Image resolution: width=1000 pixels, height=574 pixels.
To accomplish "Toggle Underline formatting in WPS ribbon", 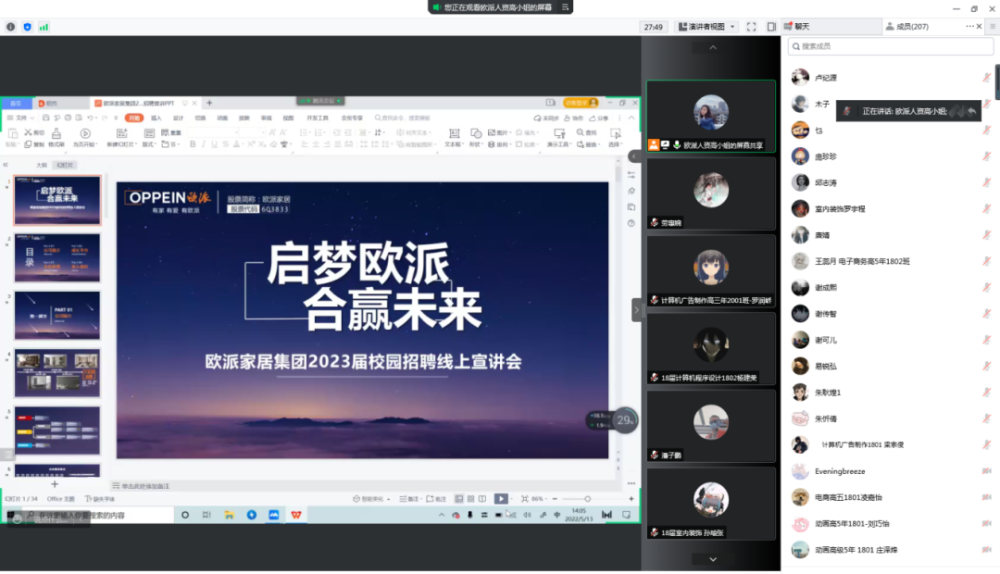I will 214,145.
